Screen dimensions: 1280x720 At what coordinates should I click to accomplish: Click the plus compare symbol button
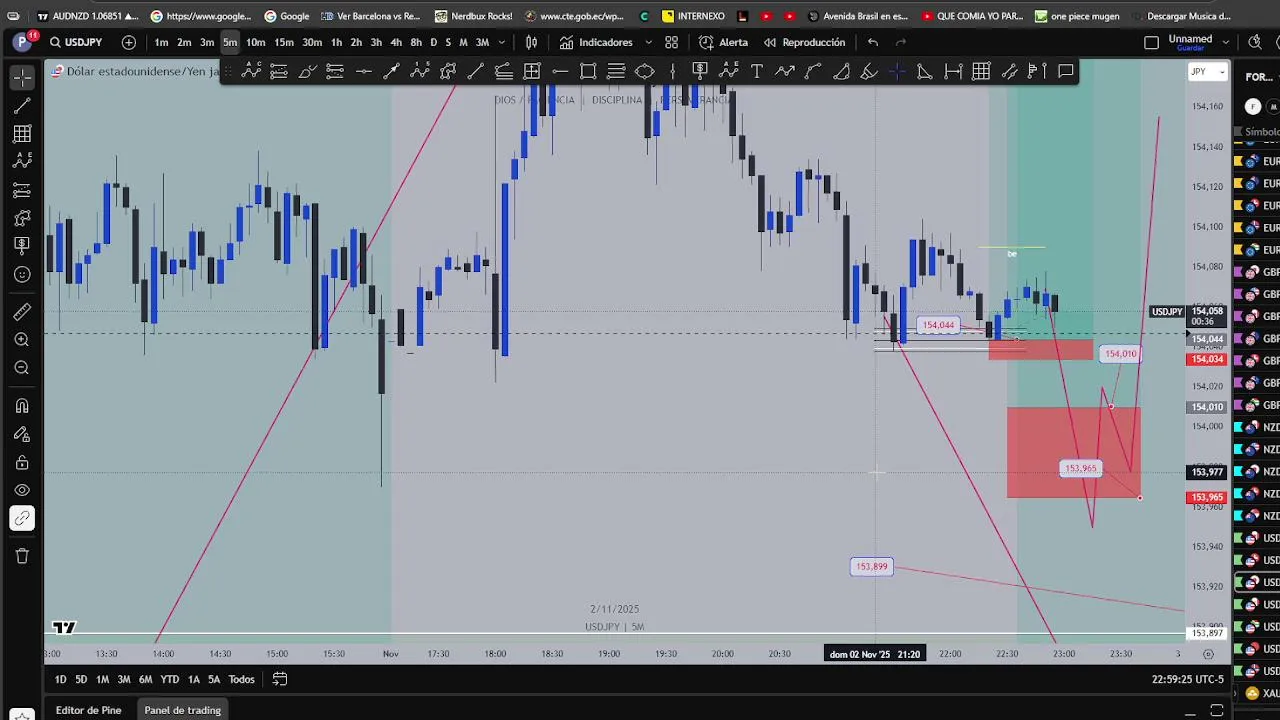point(128,42)
